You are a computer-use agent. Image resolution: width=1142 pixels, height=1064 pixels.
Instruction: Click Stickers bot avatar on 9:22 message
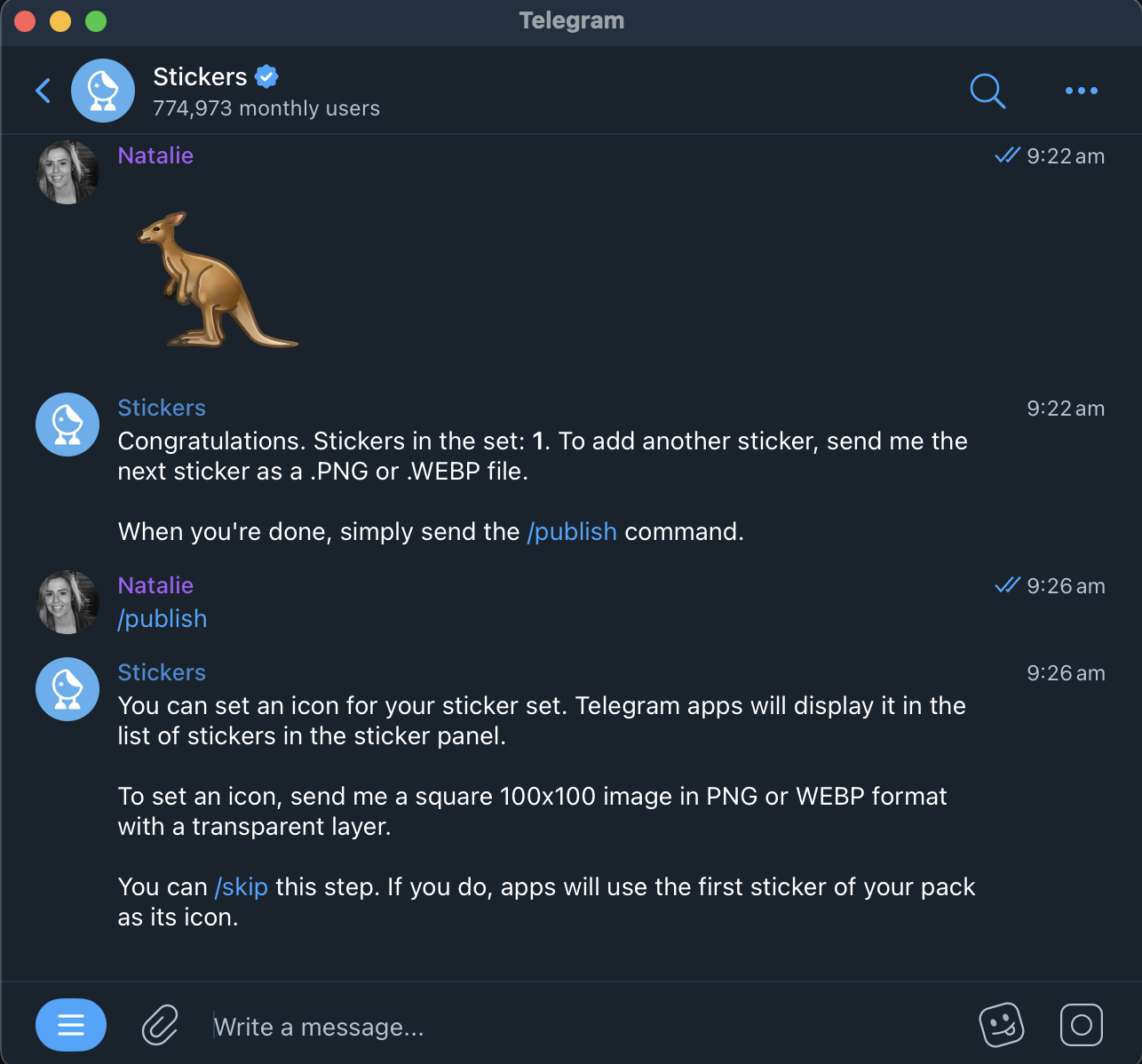pyautogui.click(x=67, y=425)
